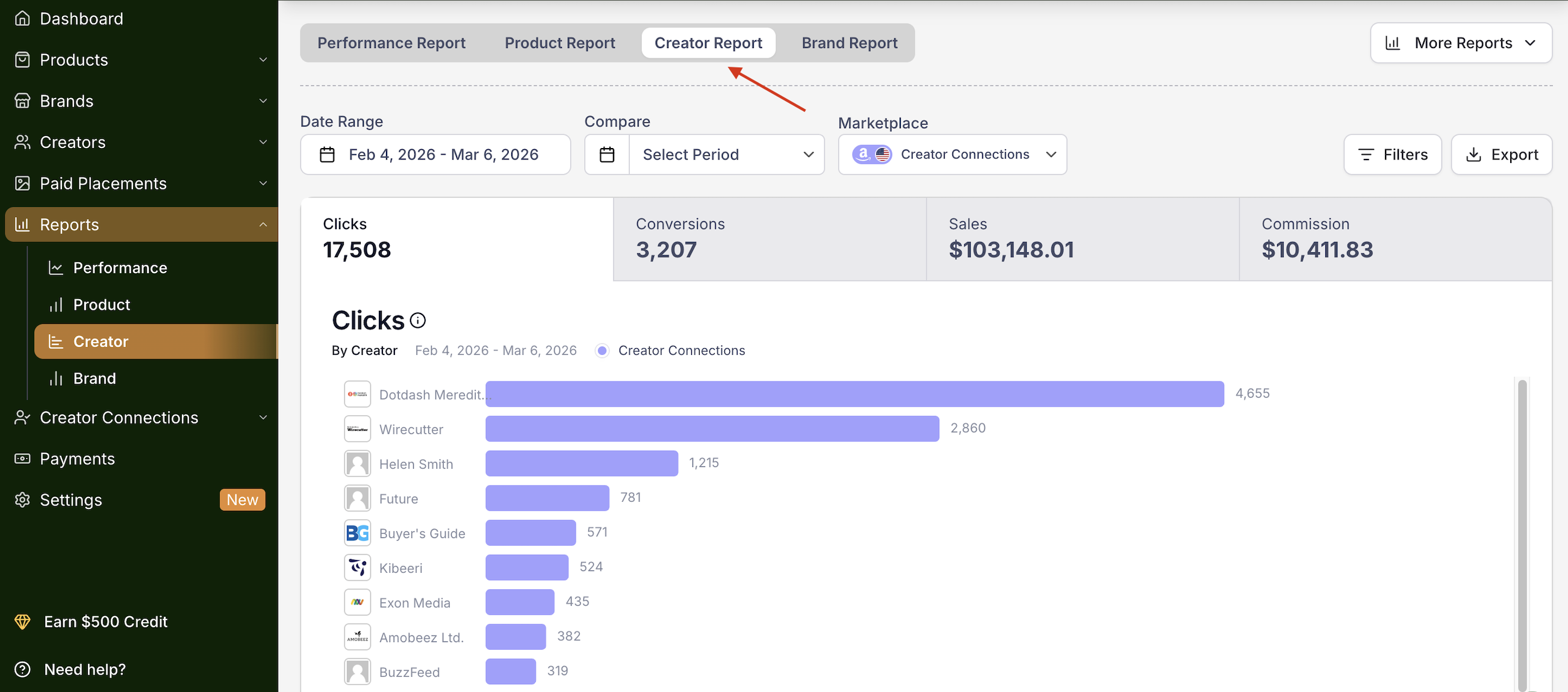Click the Dashboard home icon
The height and width of the screenshot is (692, 1568).
pos(22,19)
